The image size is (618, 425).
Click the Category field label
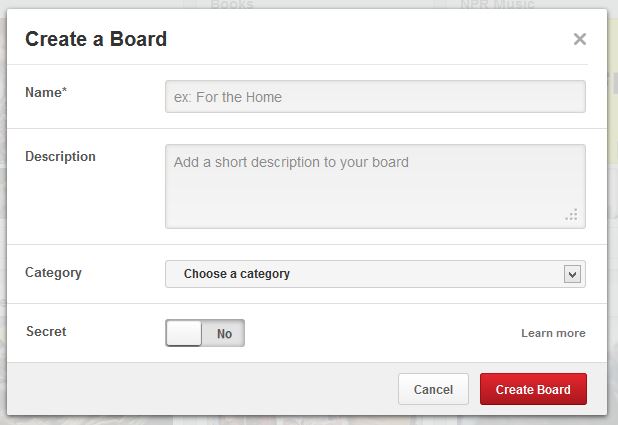(x=53, y=273)
